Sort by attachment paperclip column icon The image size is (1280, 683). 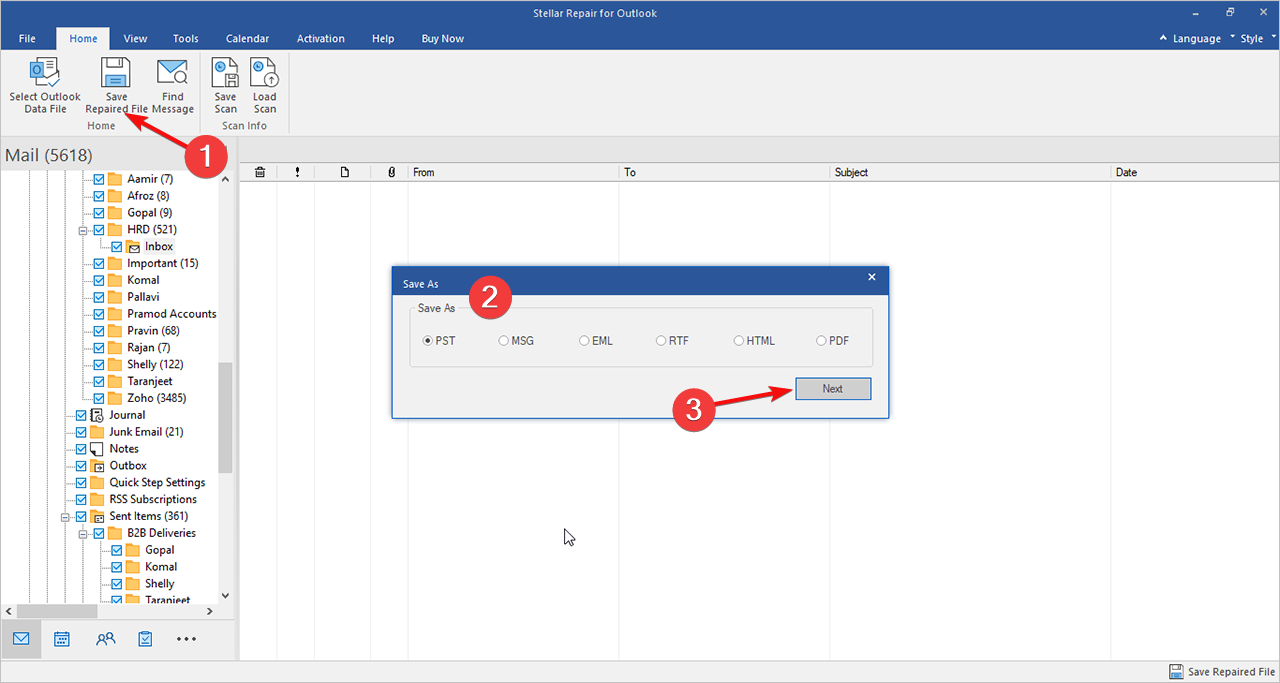(x=392, y=172)
